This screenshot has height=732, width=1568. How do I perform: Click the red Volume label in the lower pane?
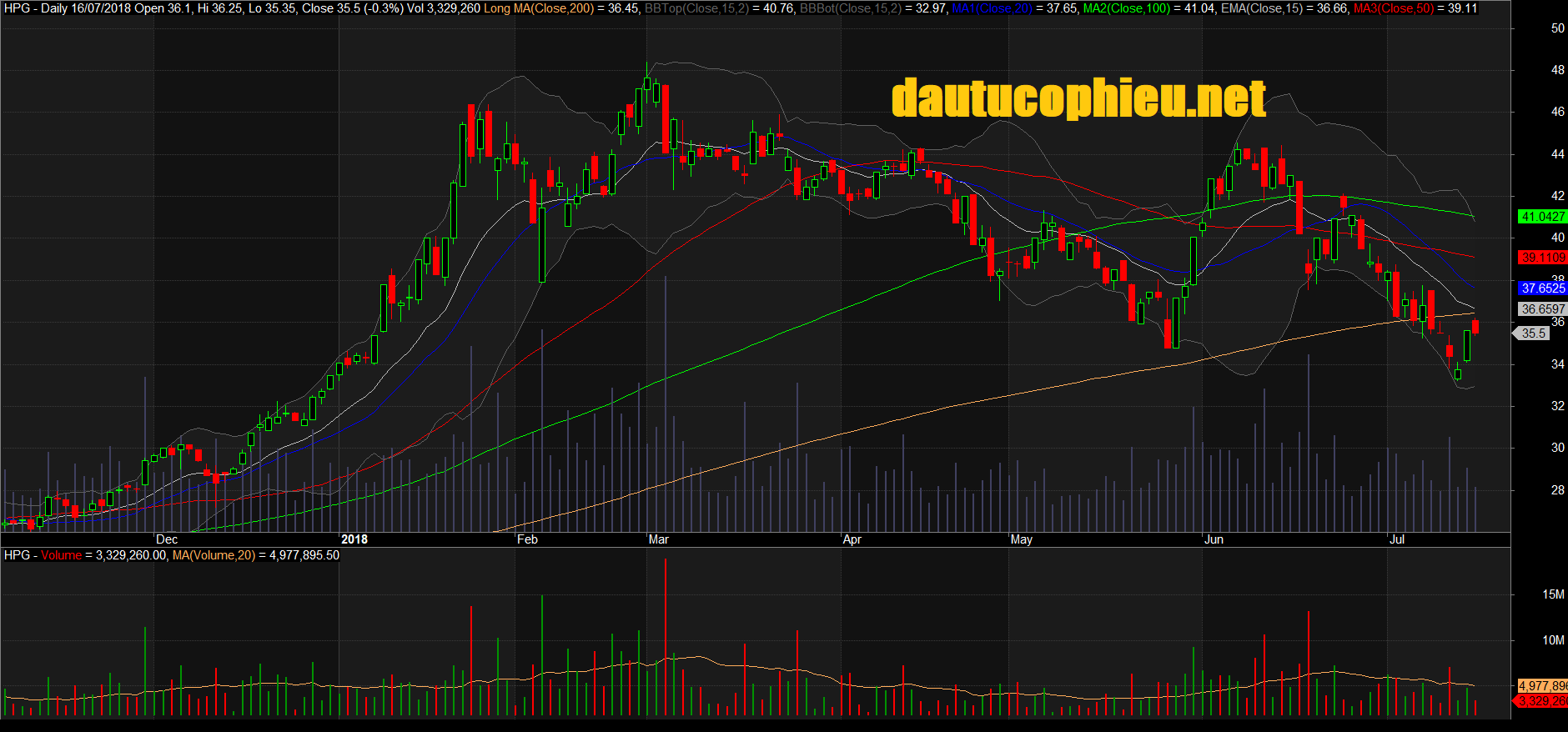(62, 555)
